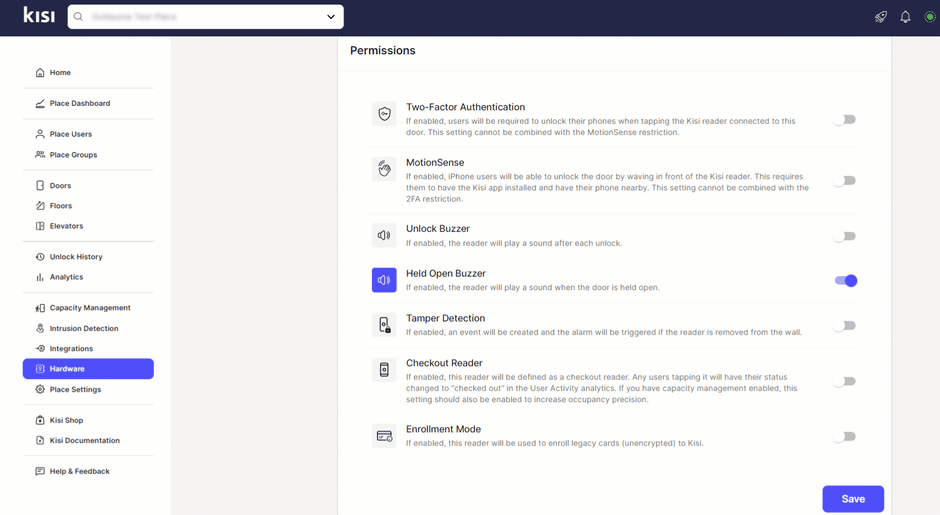Click the Two-Factor Authentication shield icon
This screenshot has width=940, height=515.
(384, 113)
